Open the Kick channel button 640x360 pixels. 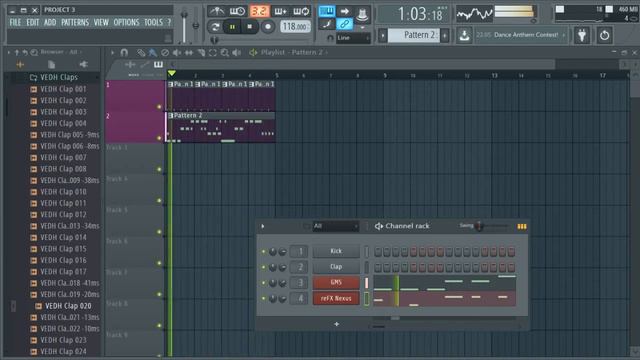pyautogui.click(x=336, y=251)
